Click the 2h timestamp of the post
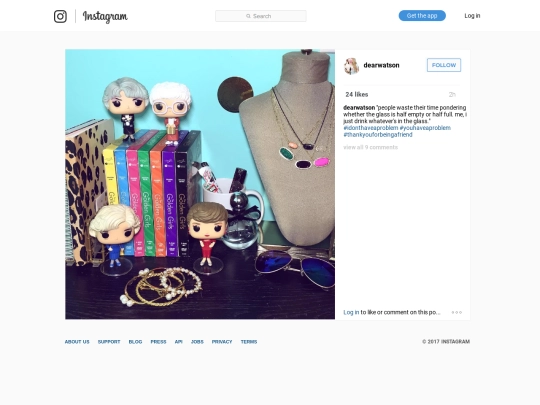This screenshot has width=540, height=405. 452,94
